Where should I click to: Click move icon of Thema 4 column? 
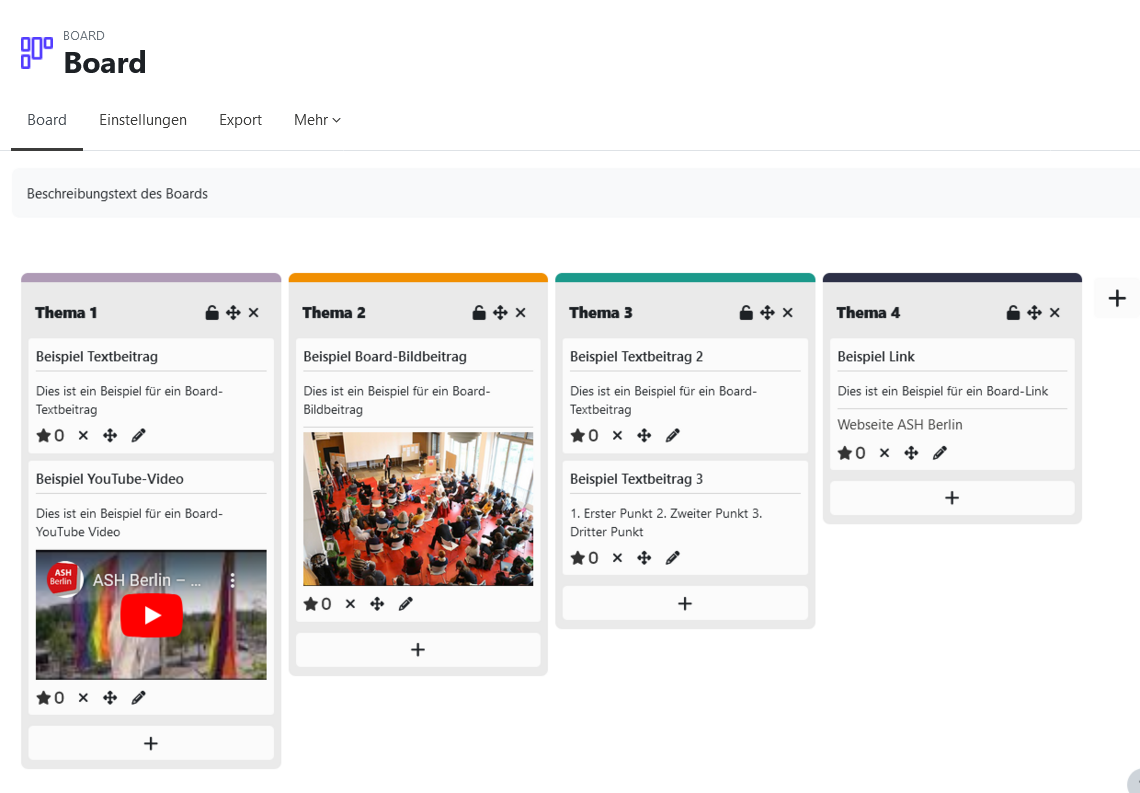(x=1035, y=313)
